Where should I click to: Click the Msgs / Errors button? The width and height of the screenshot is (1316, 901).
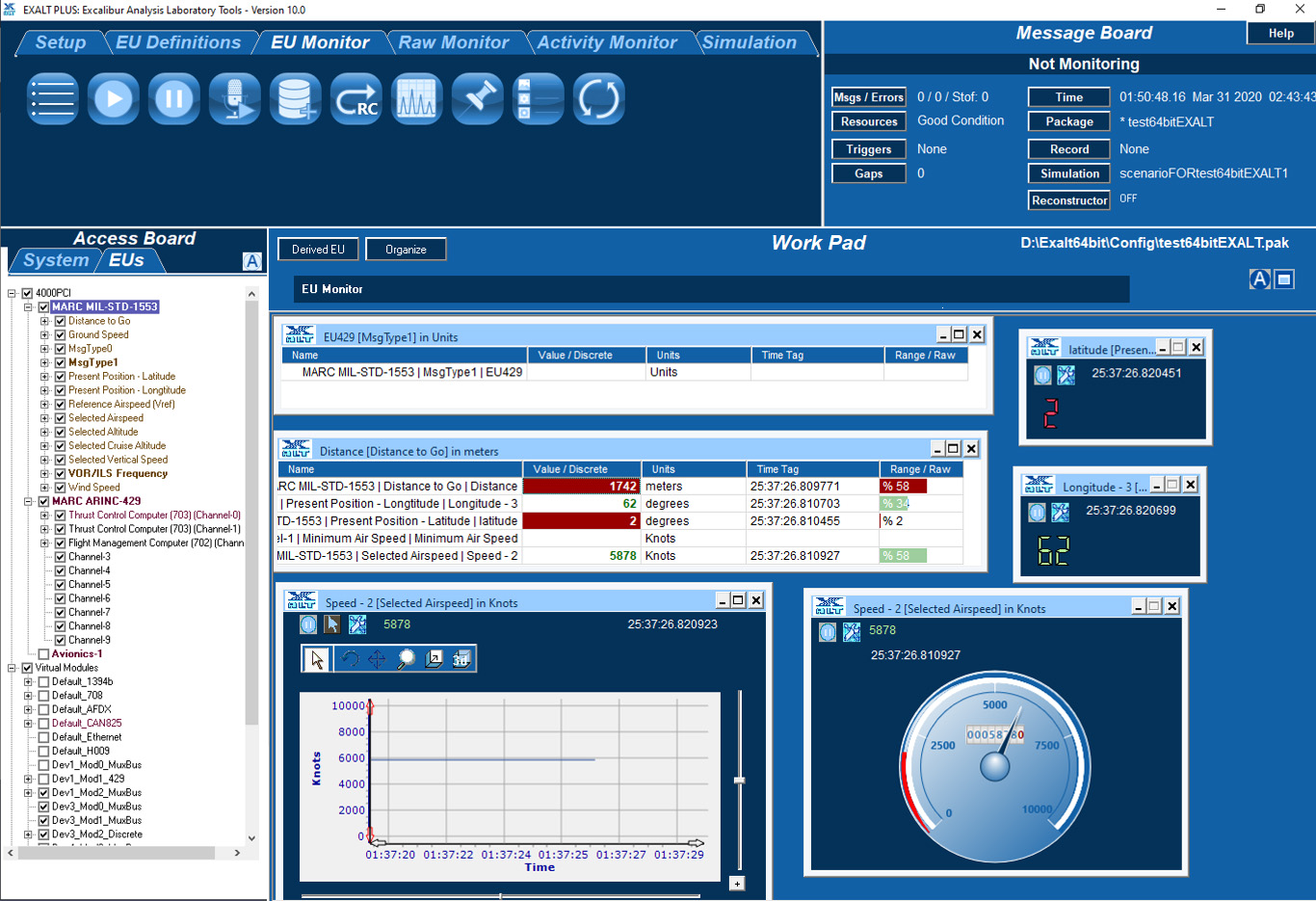point(869,97)
